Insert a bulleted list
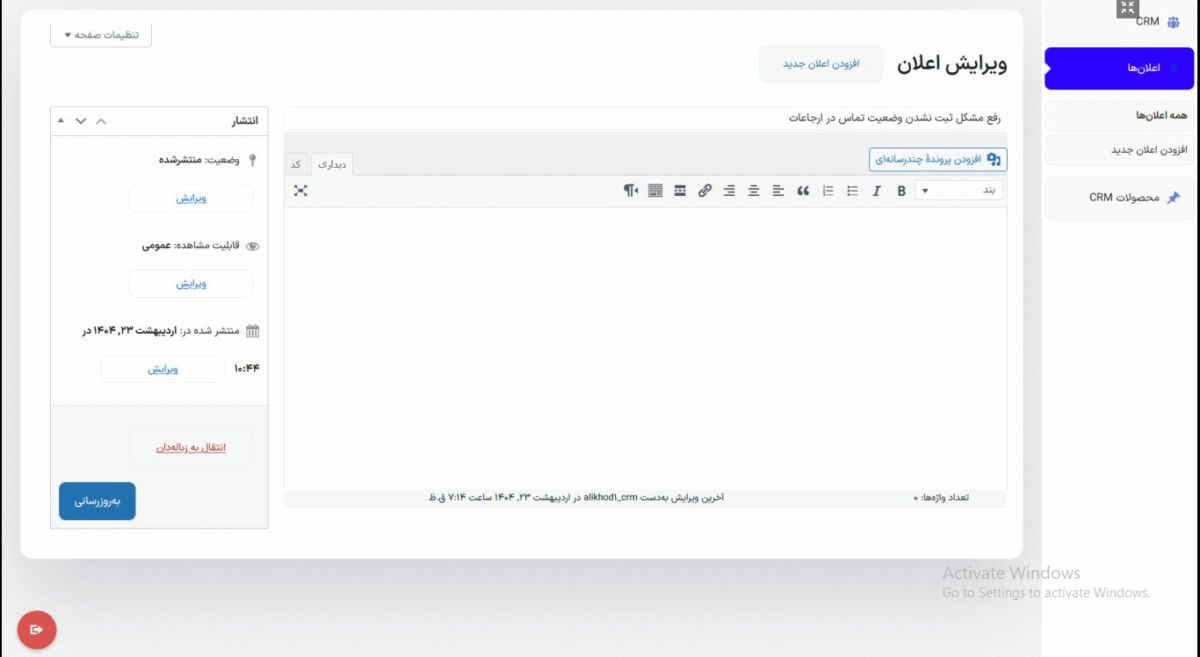Screen dimensions: 1200x657 point(852,191)
